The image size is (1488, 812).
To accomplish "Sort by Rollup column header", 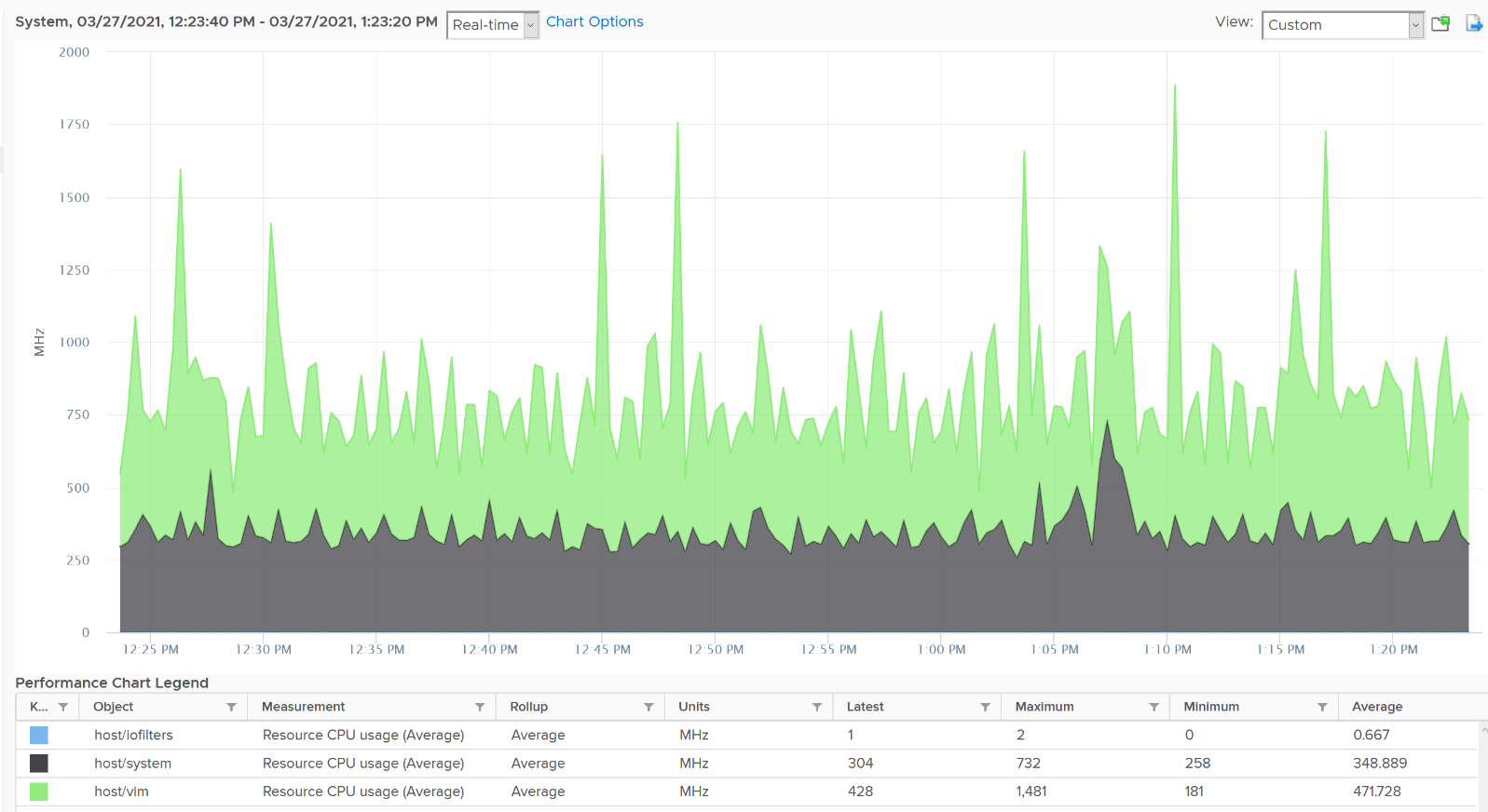I will click(529, 707).
